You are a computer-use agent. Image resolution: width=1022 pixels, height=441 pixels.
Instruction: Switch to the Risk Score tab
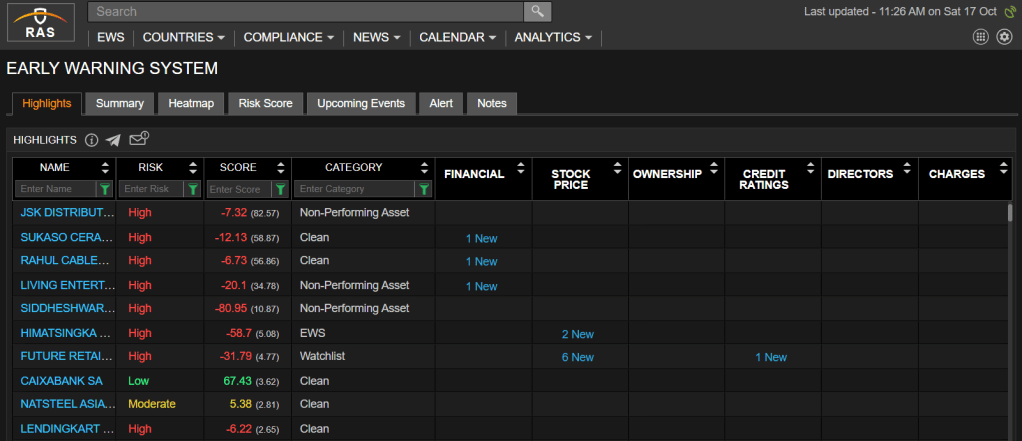coord(265,103)
